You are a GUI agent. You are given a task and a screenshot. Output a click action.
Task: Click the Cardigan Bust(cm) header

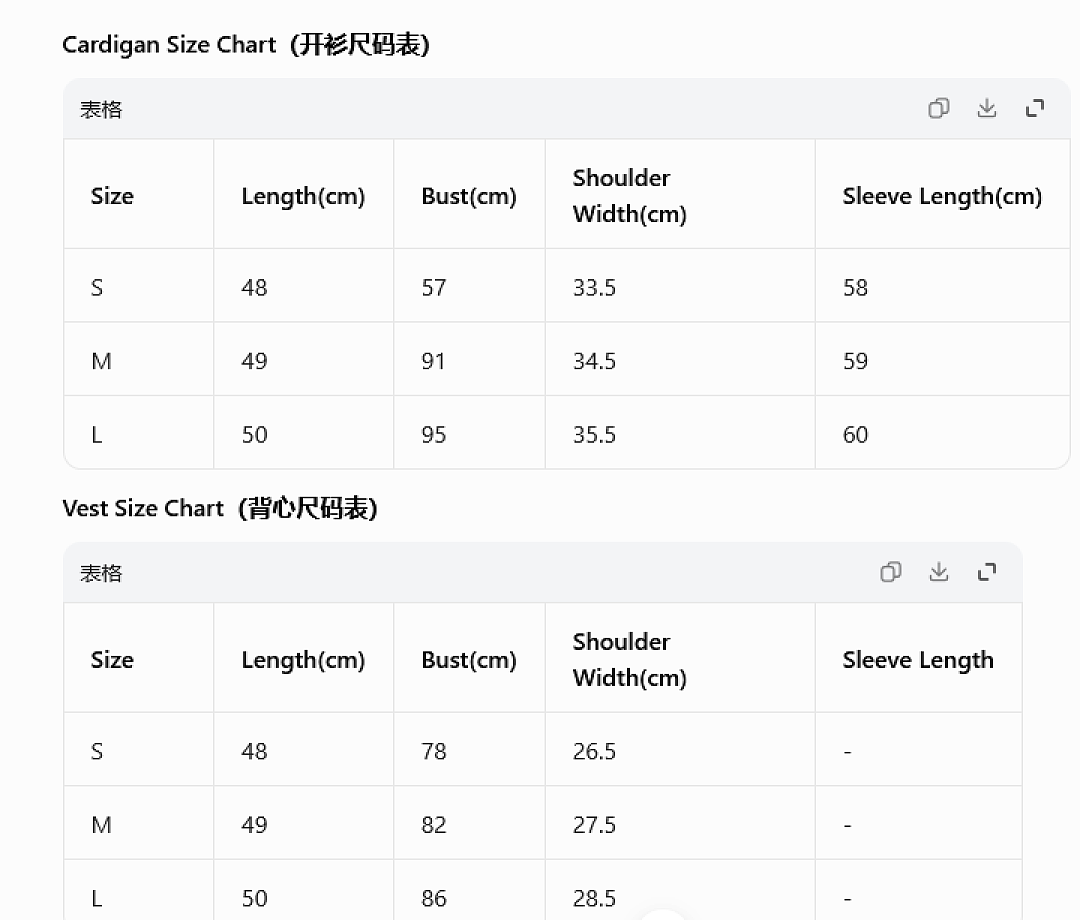click(468, 196)
